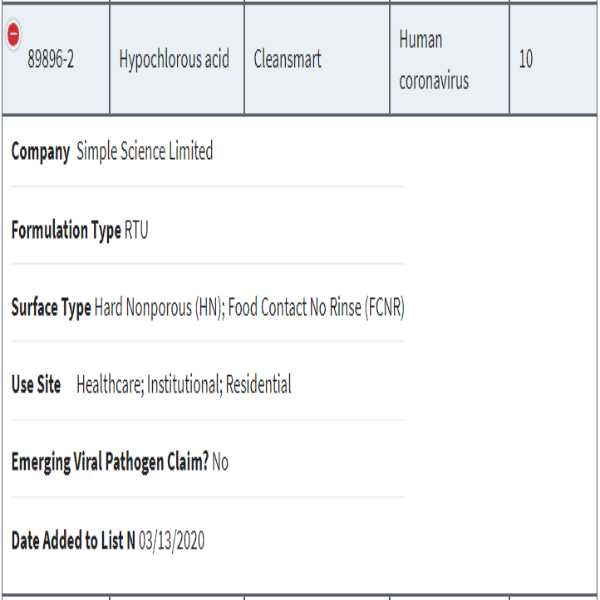Click the contact time value 10
Image resolution: width=600 pixels, height=600 pixels.
(525, 60)
